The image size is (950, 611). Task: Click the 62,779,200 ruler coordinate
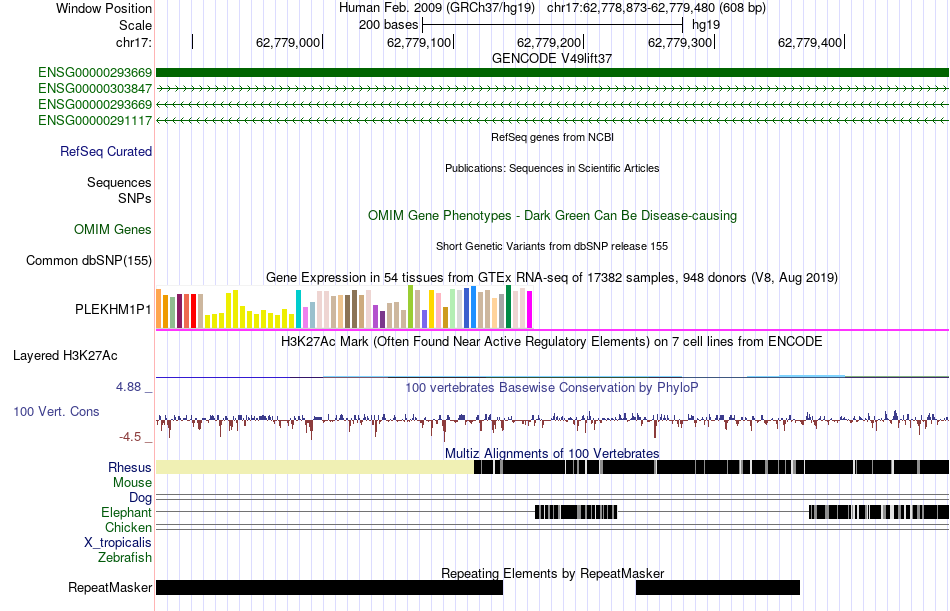point(549,42)
